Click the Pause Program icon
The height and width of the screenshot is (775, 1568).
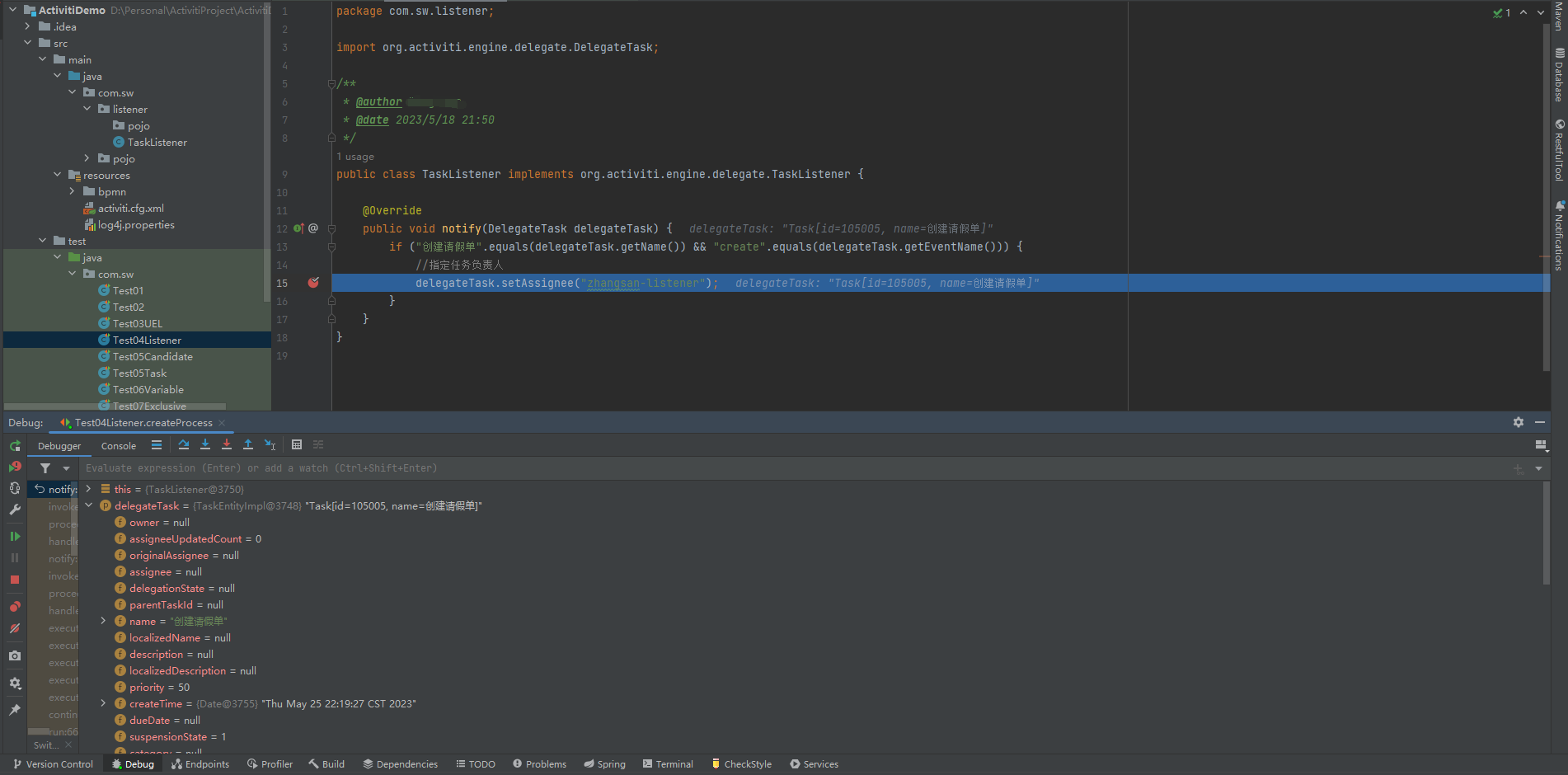15,558
